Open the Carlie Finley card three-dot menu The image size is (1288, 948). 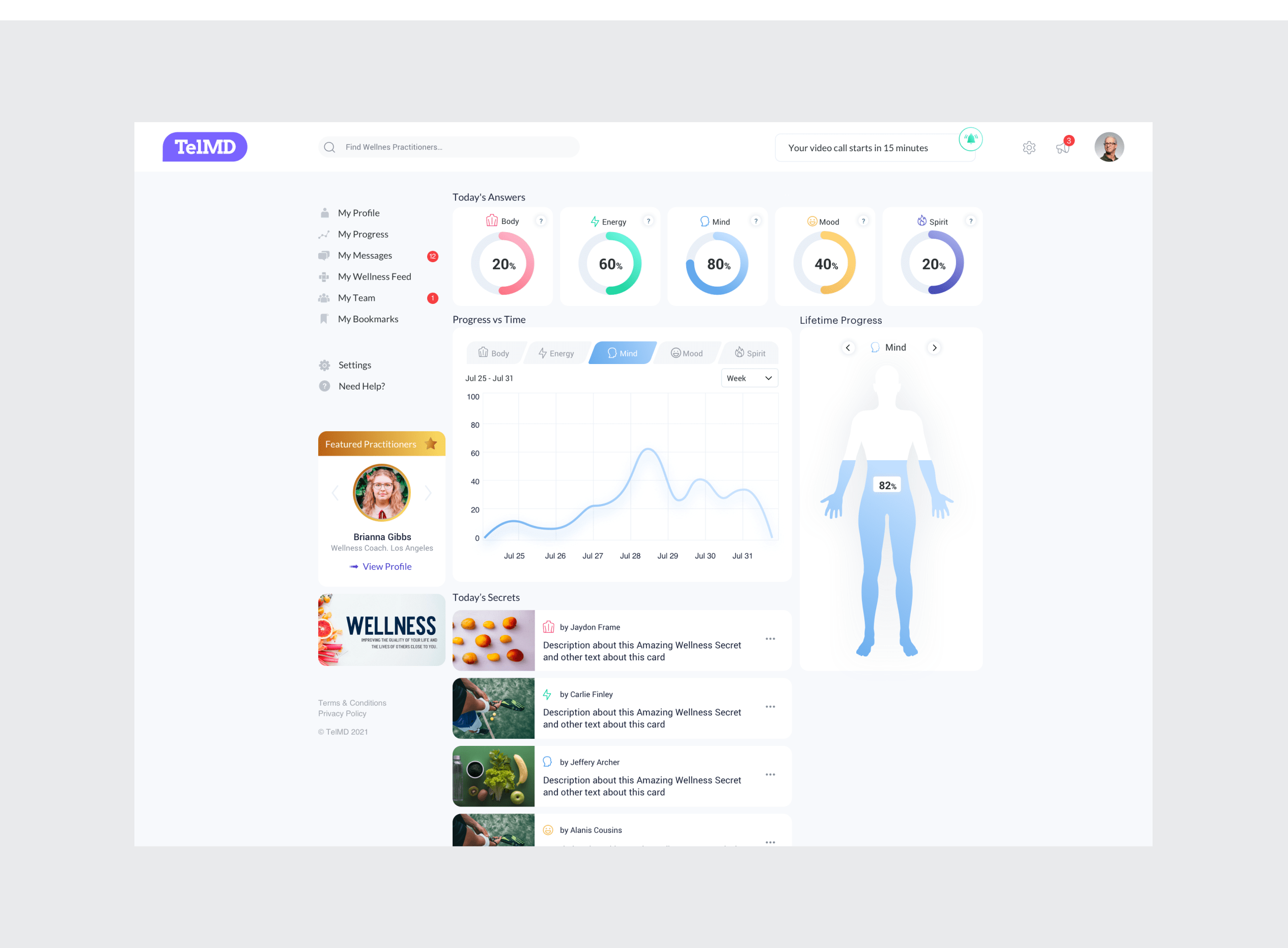click(770, 706)
